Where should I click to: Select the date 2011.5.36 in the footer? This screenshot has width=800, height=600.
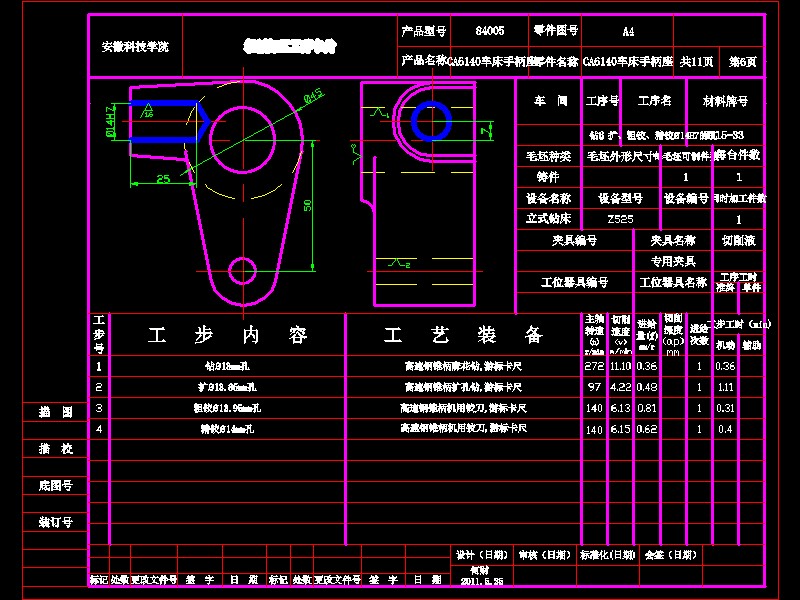(482, 581)
